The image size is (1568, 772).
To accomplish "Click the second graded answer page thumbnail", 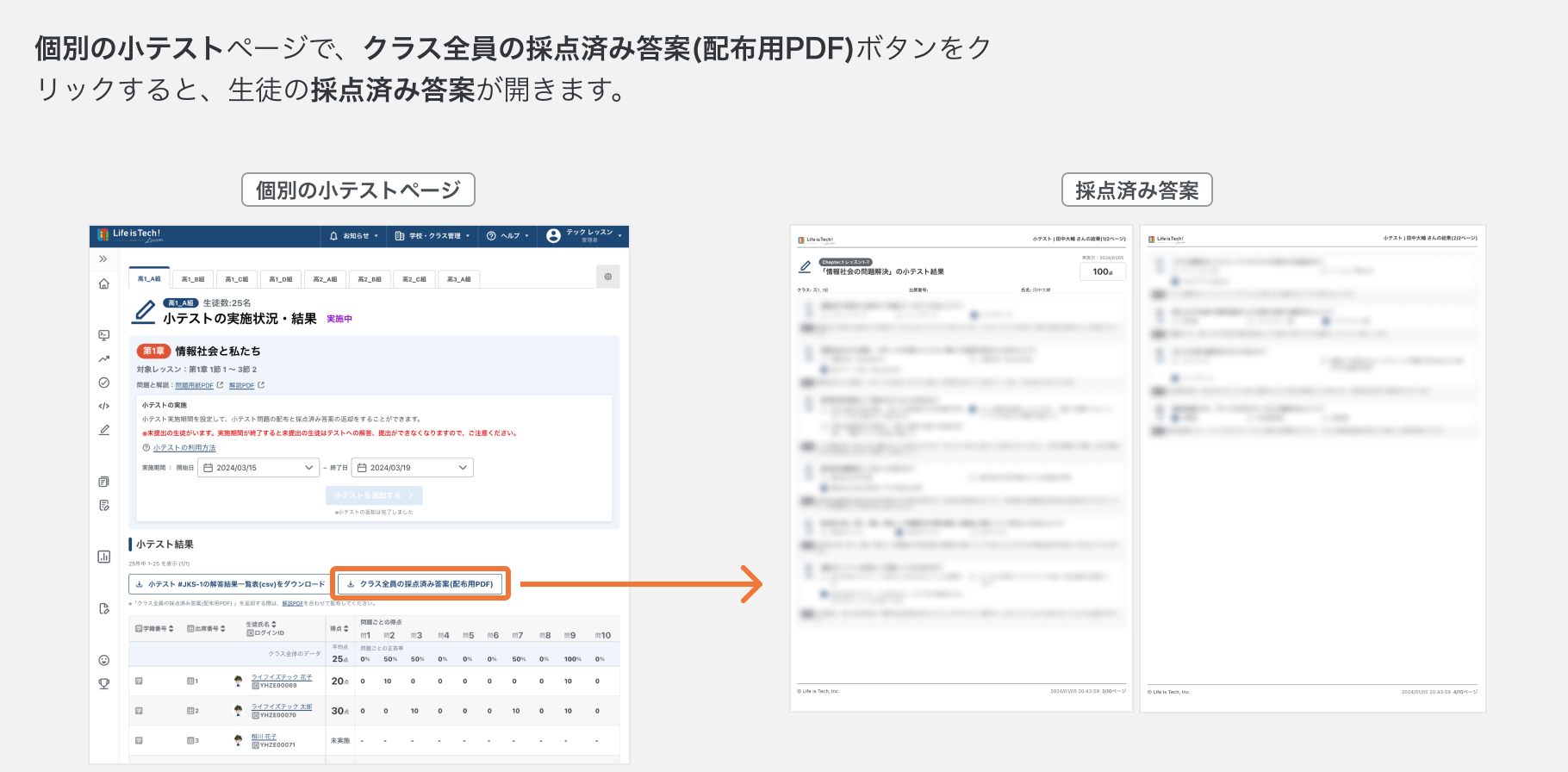I will (1313, 469).
